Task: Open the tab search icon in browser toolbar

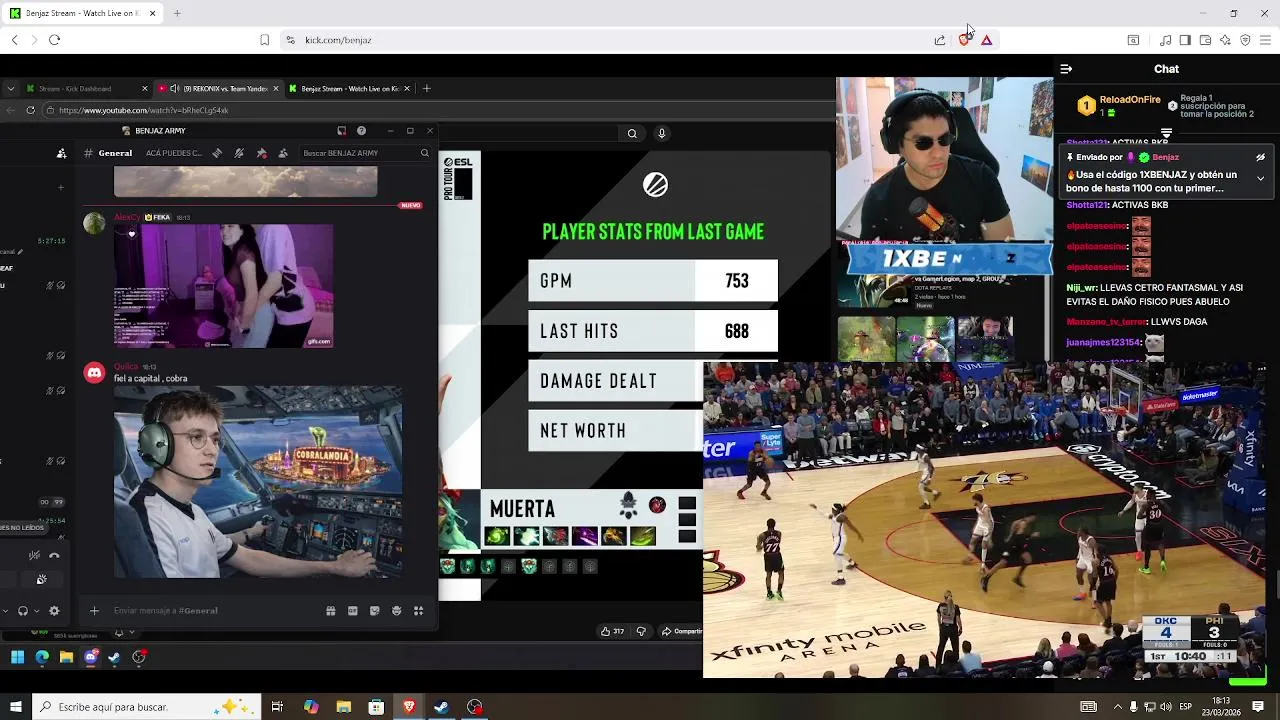Action: coord(1133,40)
